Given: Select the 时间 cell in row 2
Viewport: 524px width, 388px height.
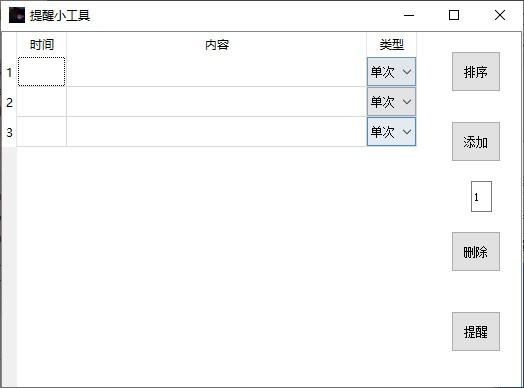Looking at the screenshot, I should (41, 102).
